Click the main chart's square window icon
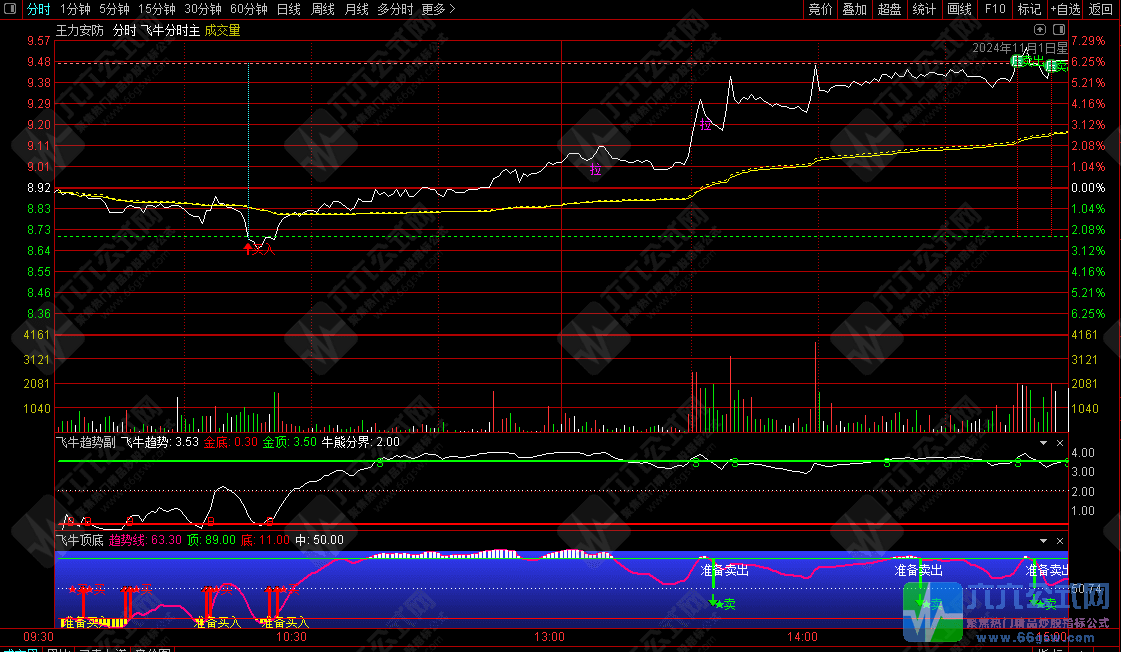The image size is (1121, 652). (x=1059, y=30)
